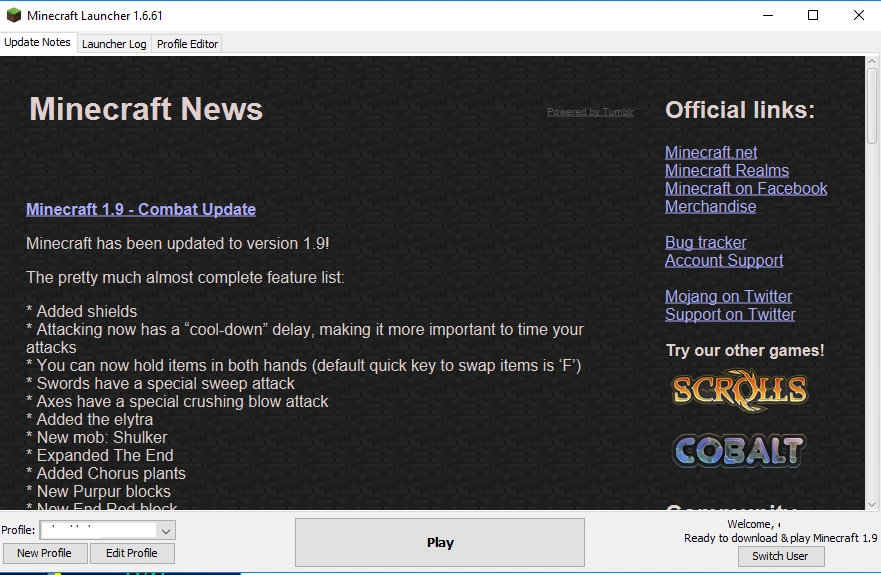This screenshot has width=881, height=575.
Task: Open the Launcher Log tab
Action: (114, 44)
